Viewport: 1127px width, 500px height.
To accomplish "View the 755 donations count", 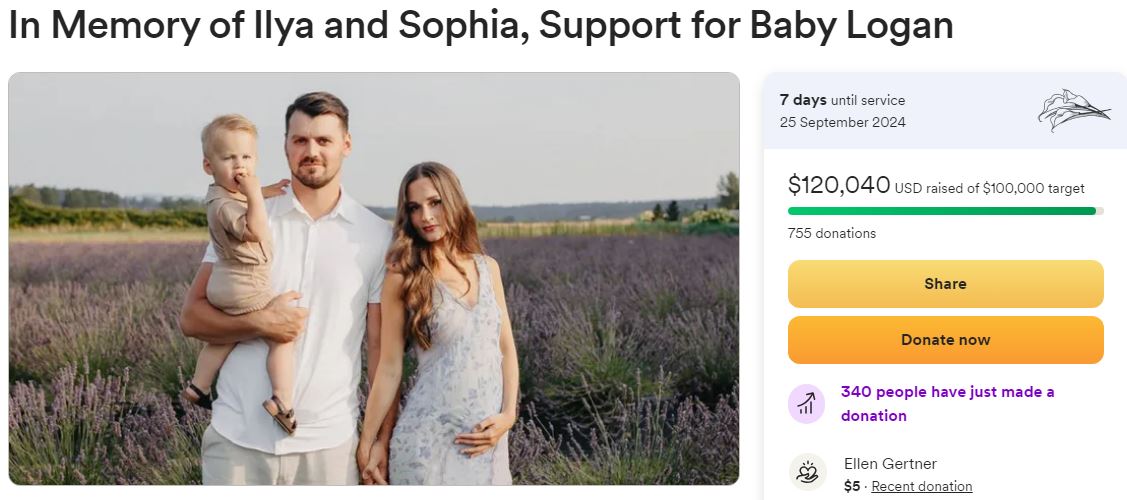I will click(x=831, y=233).
